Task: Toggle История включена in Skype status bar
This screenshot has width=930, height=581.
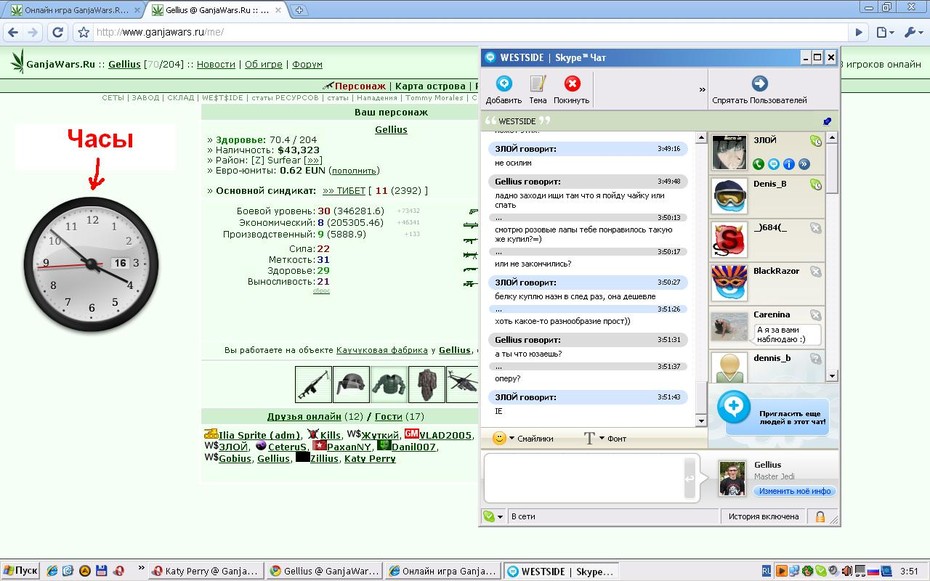Action: coord(763,516)
